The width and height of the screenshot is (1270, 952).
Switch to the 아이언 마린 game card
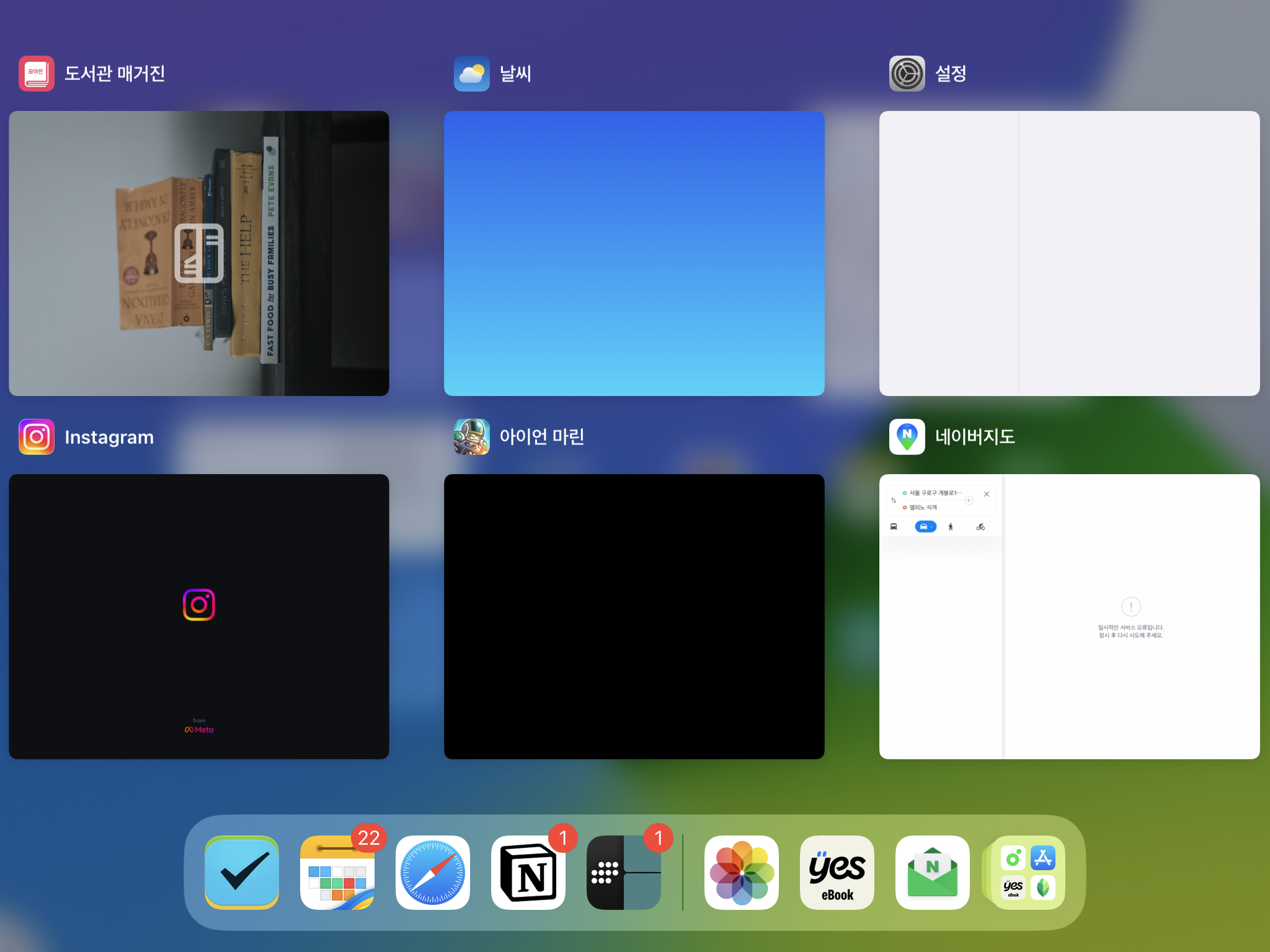[x=634, y=616]
